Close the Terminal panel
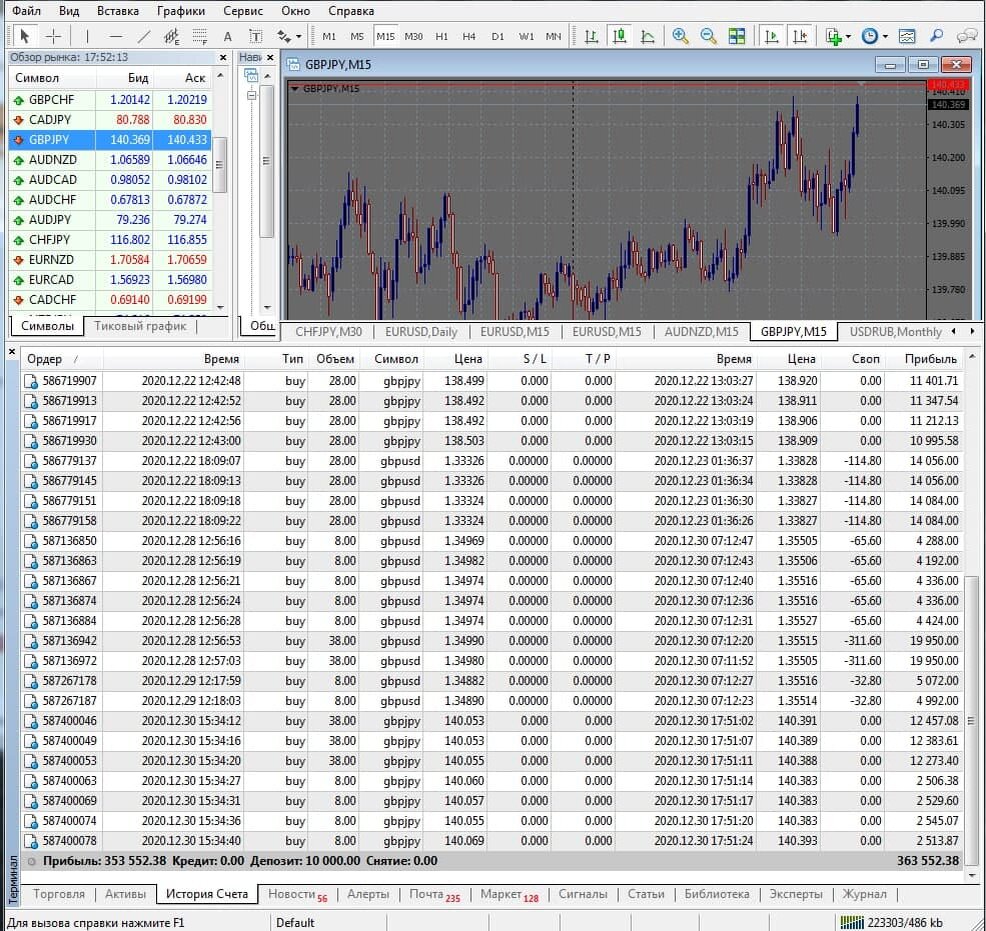Image resolution: width=986 pixels, height=931 pixels. (x=11, y=352)
